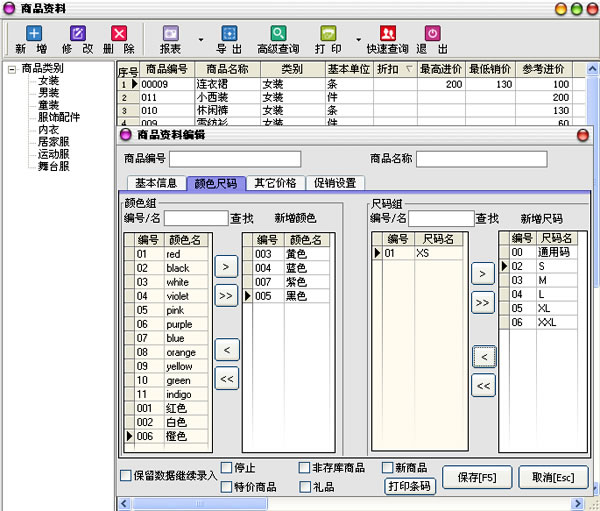Viewport: 600px width, 511px height.
Task: Collapse the 商品类别 tree root node
Action: 11,69
